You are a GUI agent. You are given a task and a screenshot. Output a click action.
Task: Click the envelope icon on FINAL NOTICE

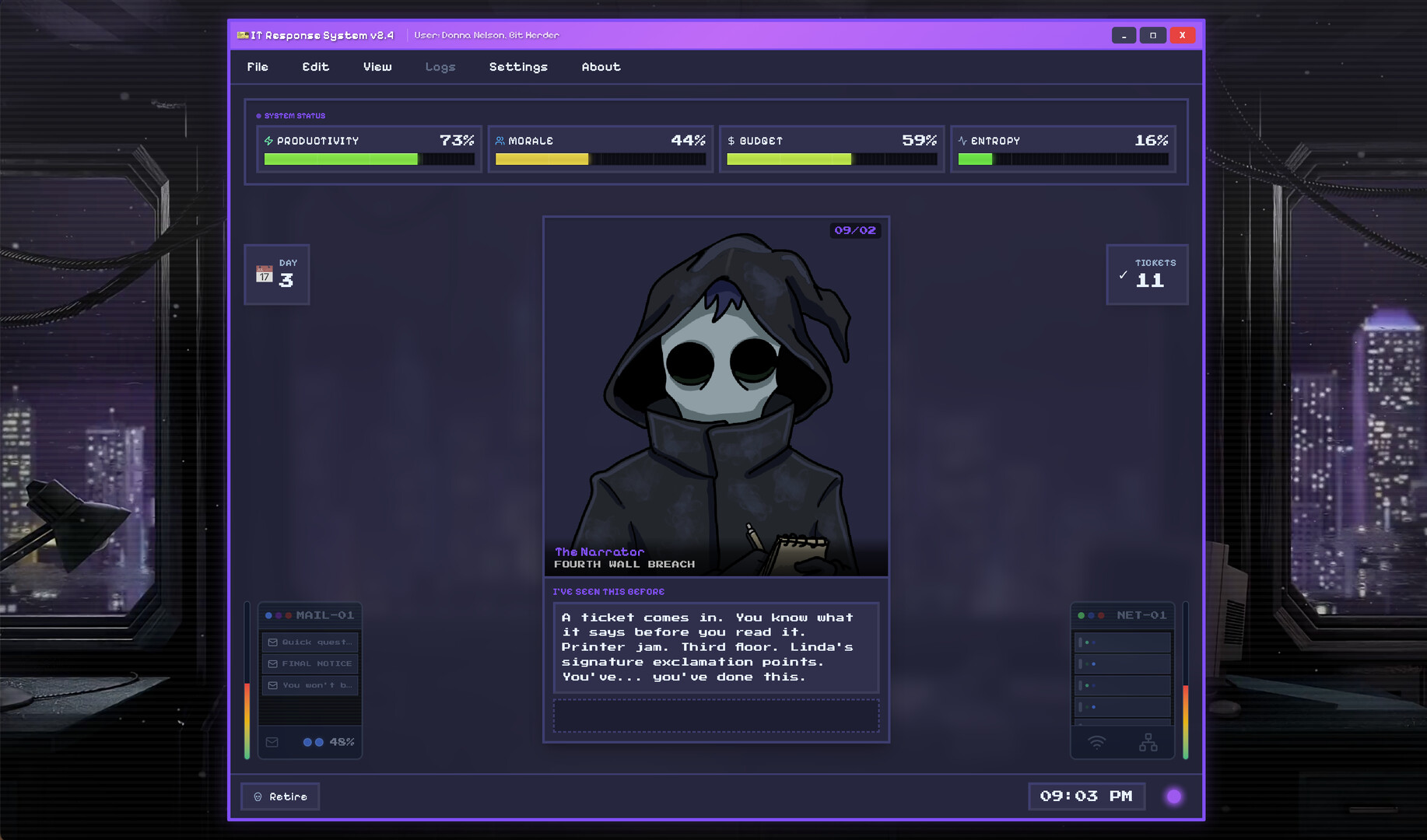pos(272,663)
